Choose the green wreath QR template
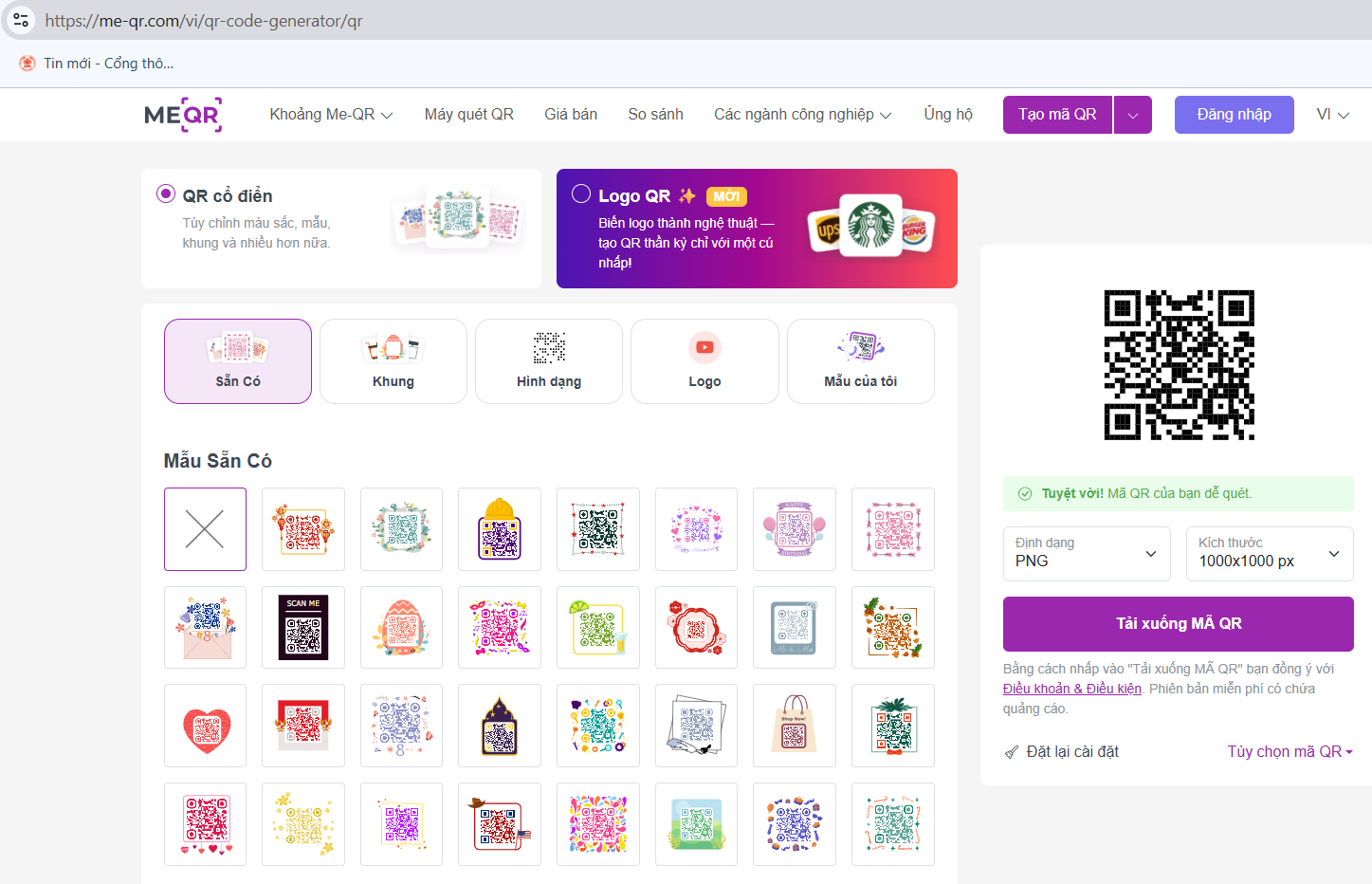1372x884 pixels. coord(401,529)
